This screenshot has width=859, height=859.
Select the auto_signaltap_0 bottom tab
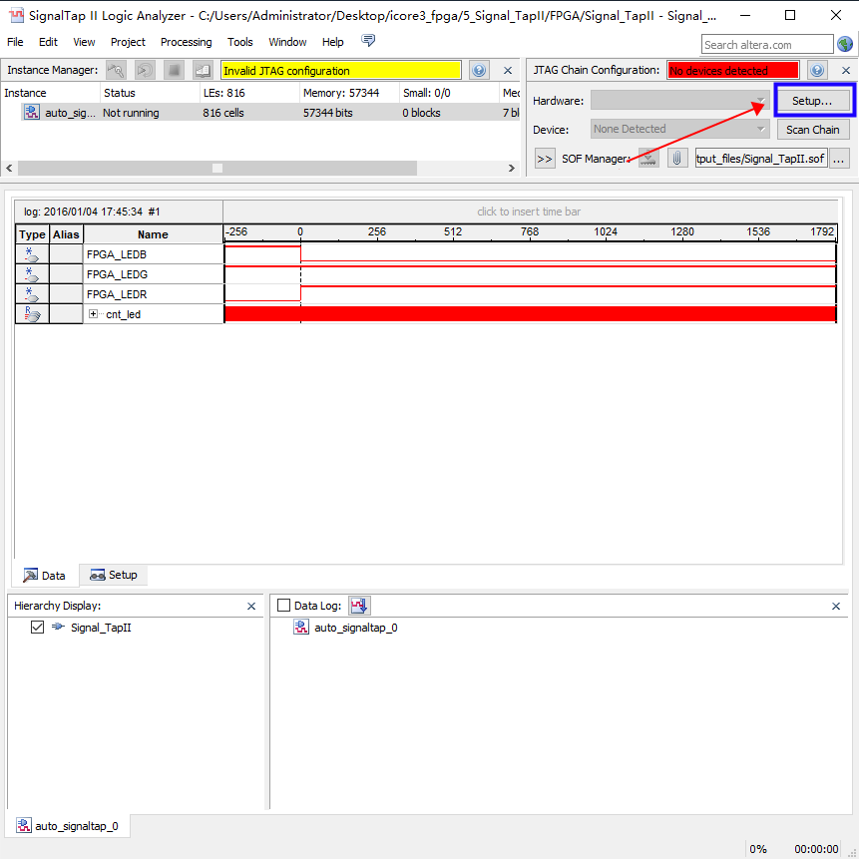[67, 826]
